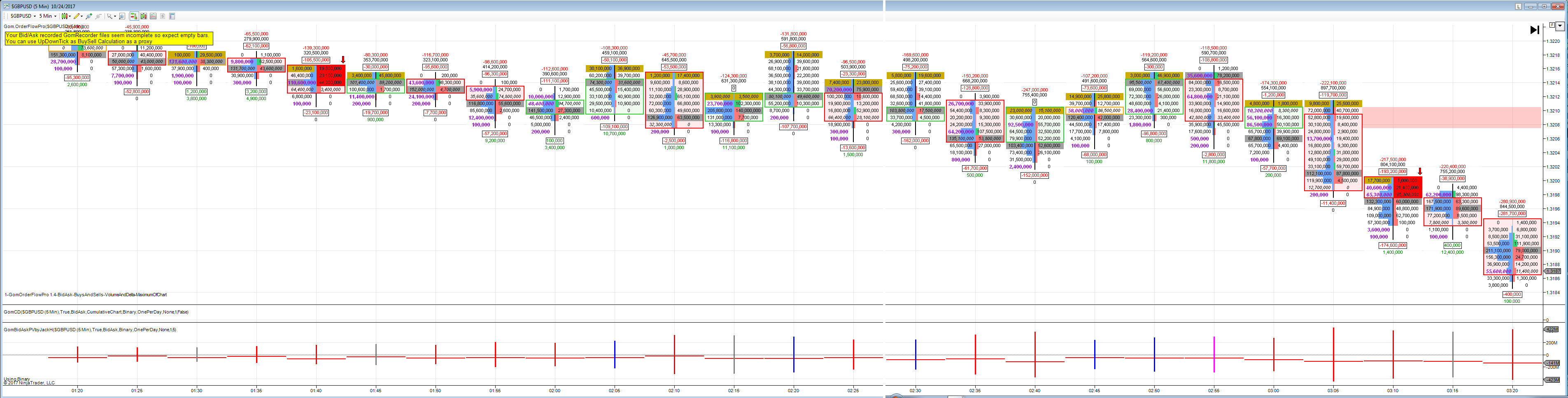
Task: Click the -141M value marker
Action: pyautogui.click(x=1552, y=363)
